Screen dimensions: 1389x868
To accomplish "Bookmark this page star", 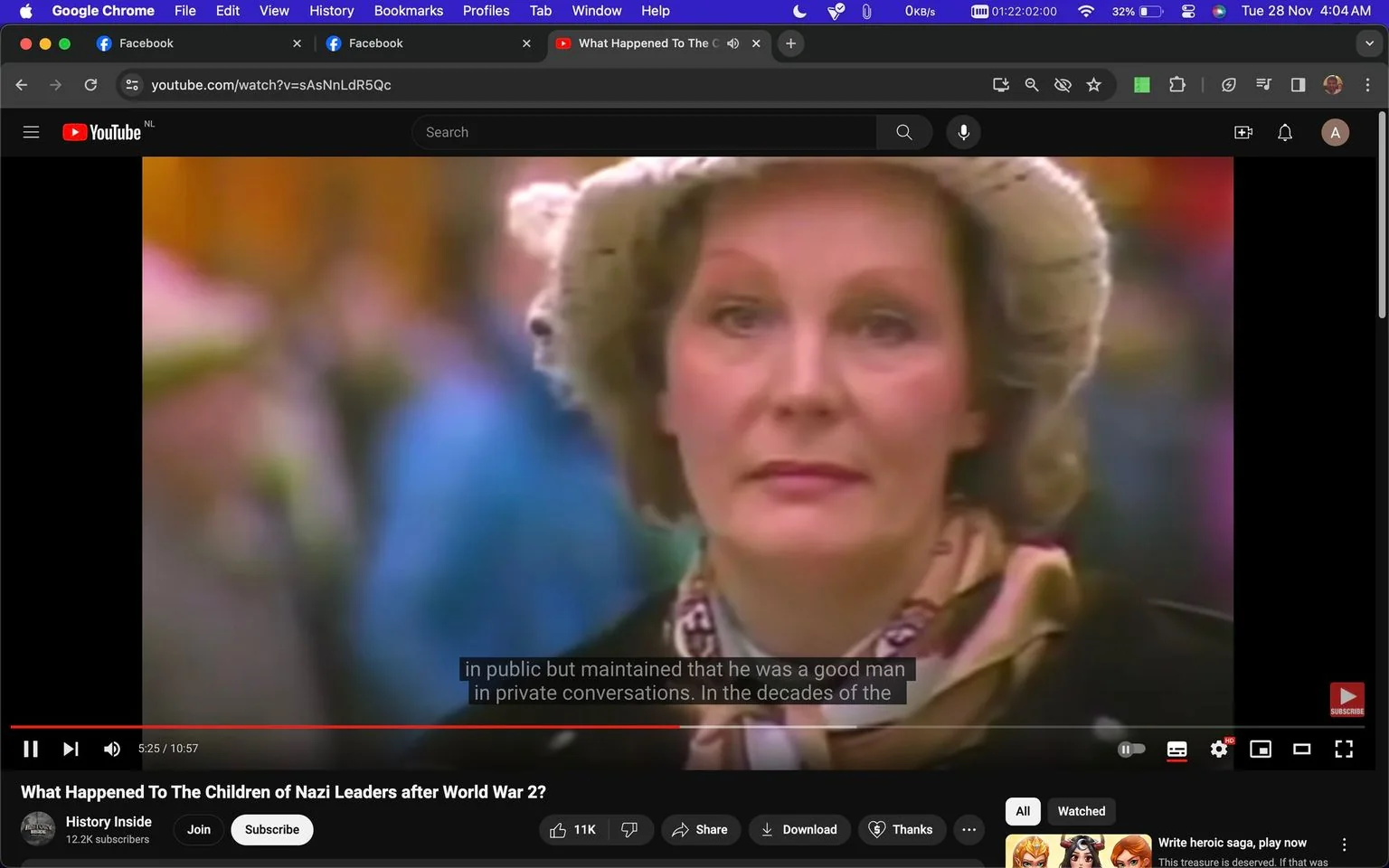I will pos(1093,85).
